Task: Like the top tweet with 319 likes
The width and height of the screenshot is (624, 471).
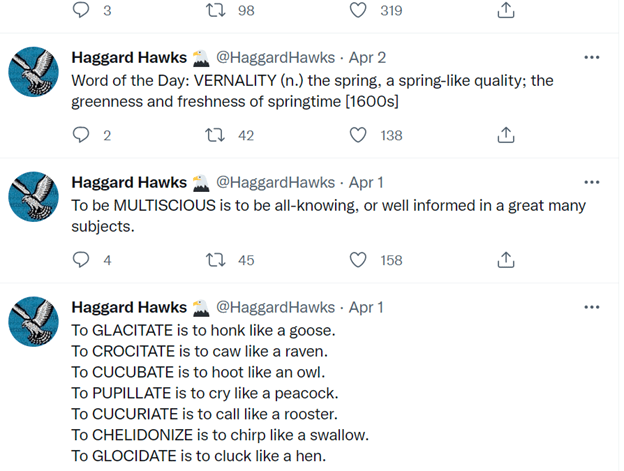Action: point(358,10)
